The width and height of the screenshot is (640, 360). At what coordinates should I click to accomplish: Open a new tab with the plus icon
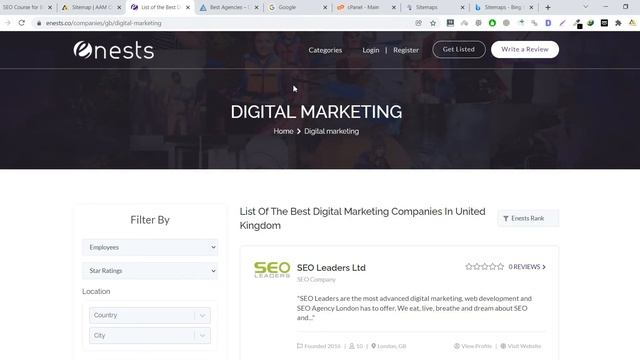tap(548, 7)
